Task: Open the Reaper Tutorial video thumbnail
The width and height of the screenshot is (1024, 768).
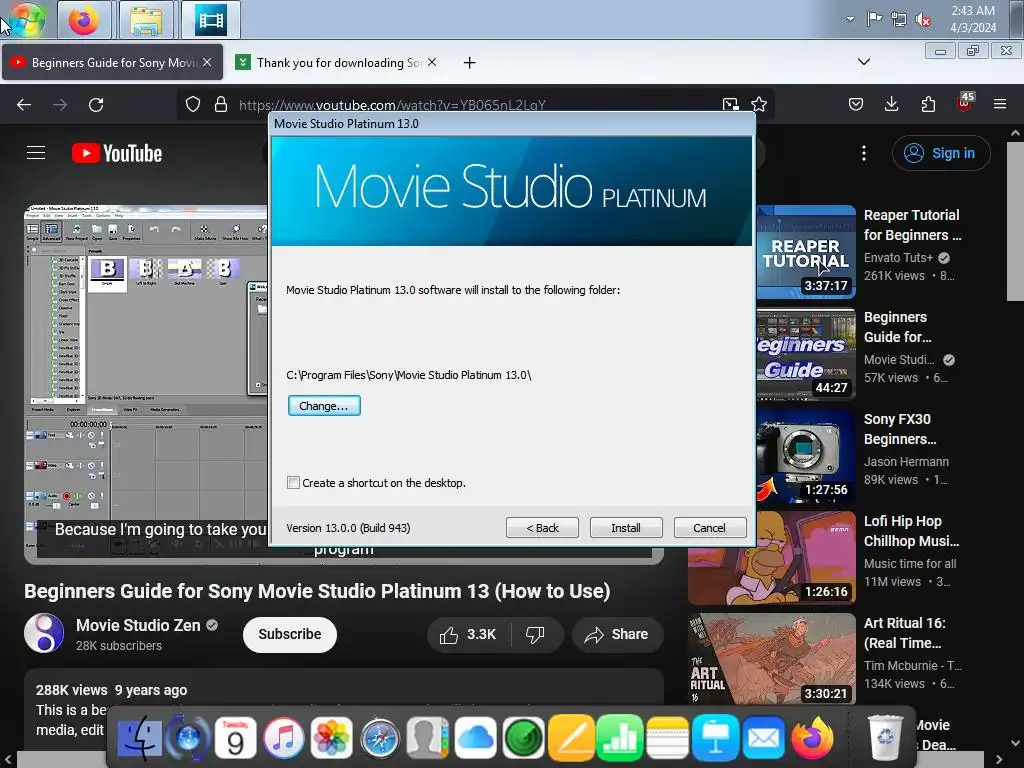Action: pyautogui.click(x=806, y=251)
